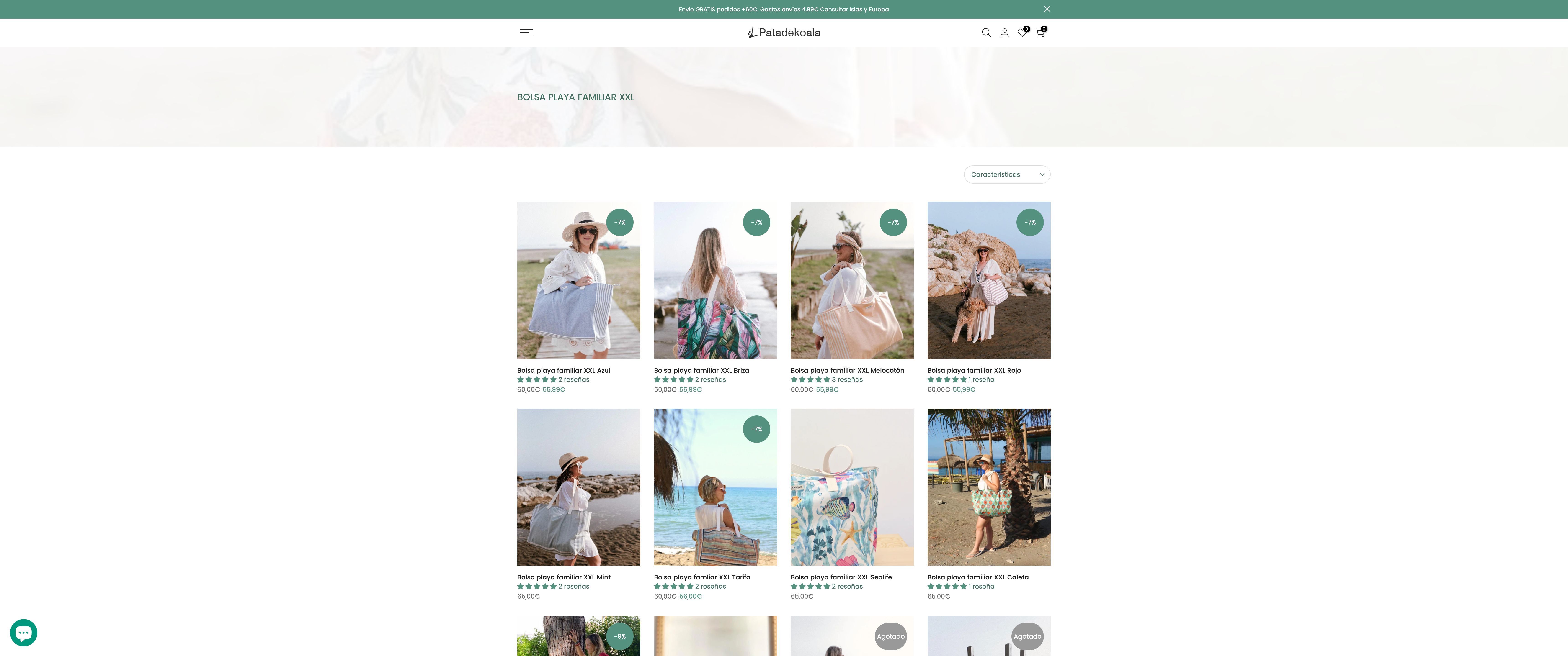Screen dimensions: 1568x656
Task: Click the Bolsa playa familiar XXL Azul title
Action: click(x=564, y=371)
